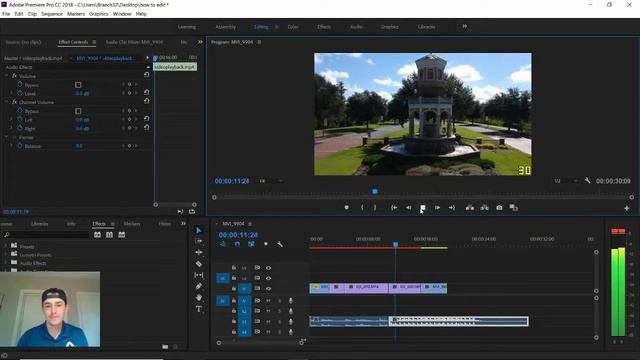Viewport: 640px width, 360px height.
Task: Select the Hand tool
Action: [199, 298]
